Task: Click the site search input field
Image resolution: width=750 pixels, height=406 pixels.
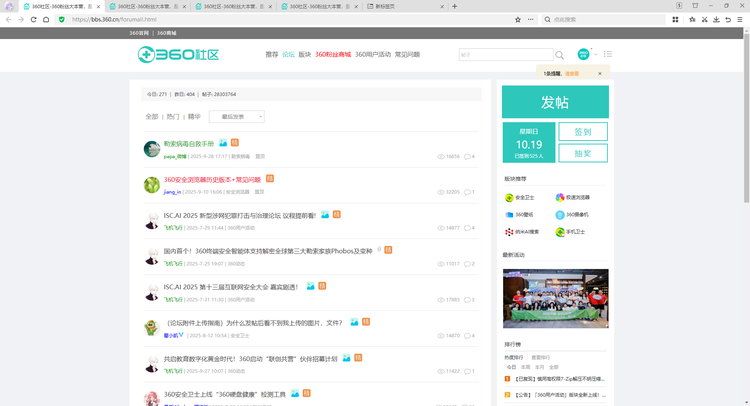Action: point(506,55)
